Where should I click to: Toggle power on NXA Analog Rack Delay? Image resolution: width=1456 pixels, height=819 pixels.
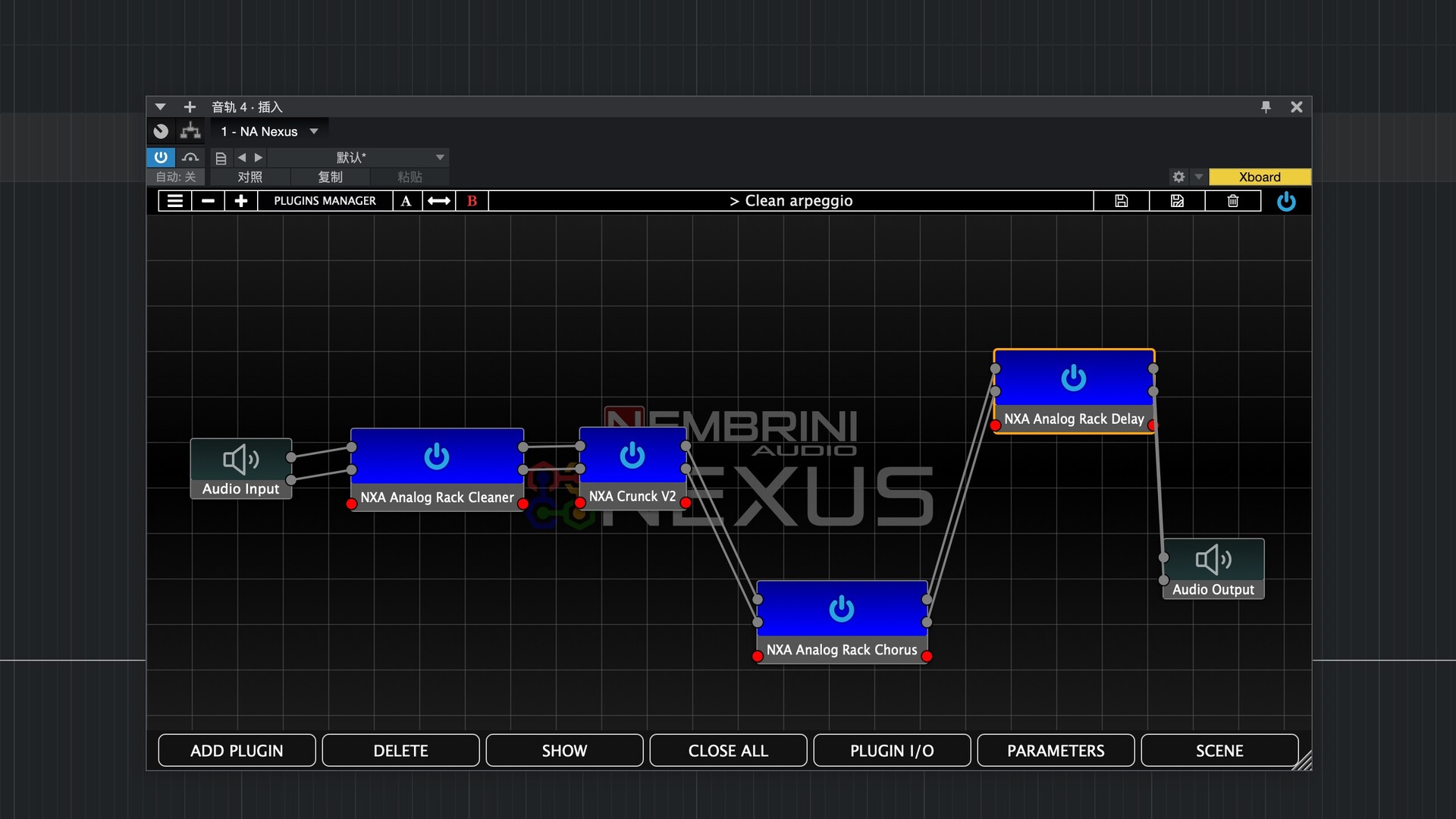pyautogui.click(x=1074, y=378)
